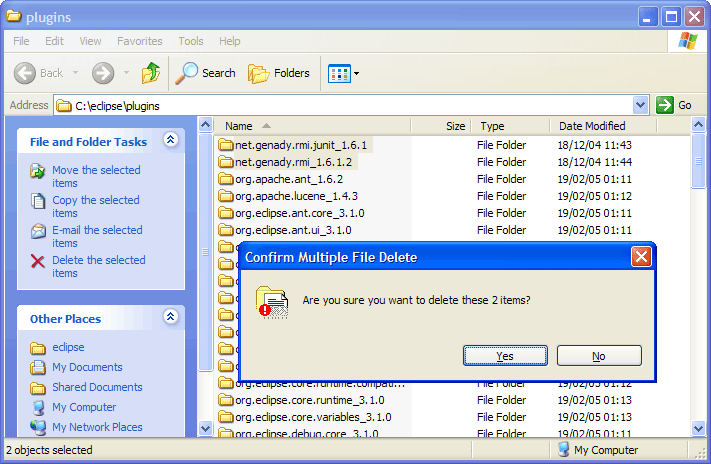
Task: Open the Back history dropdown arrow
Action: 75,73
